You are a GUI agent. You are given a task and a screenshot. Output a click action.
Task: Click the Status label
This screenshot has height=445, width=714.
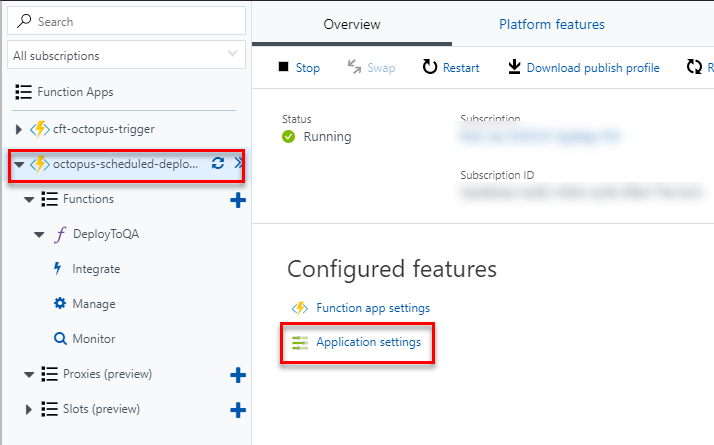coord(296,119)
